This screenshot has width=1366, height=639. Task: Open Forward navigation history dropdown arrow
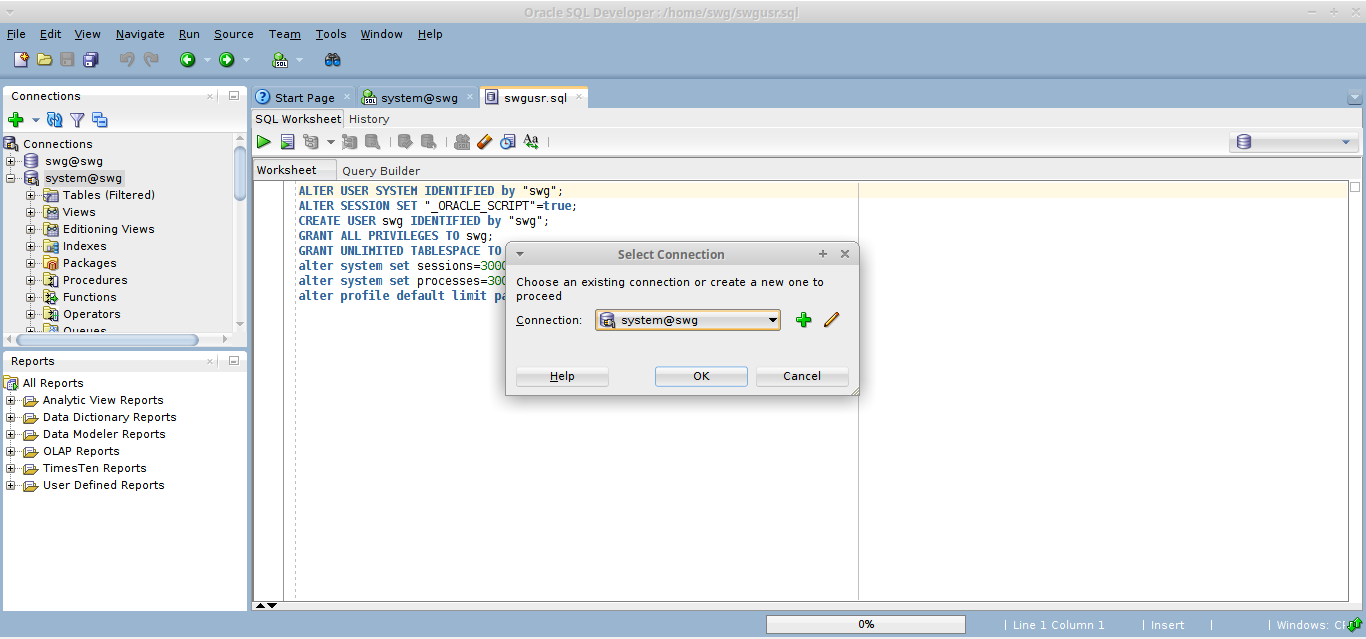pyautogui.click(x=247, y=60)
